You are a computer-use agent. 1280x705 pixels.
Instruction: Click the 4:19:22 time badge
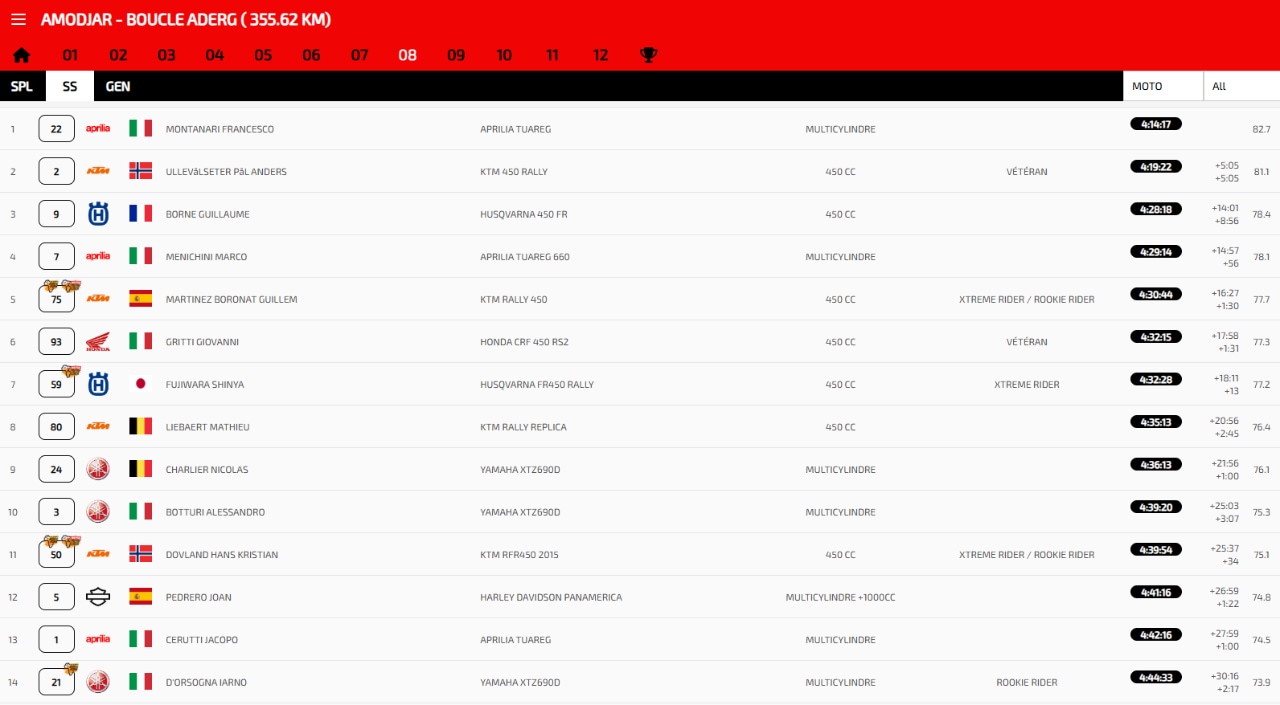point(1156,167)
